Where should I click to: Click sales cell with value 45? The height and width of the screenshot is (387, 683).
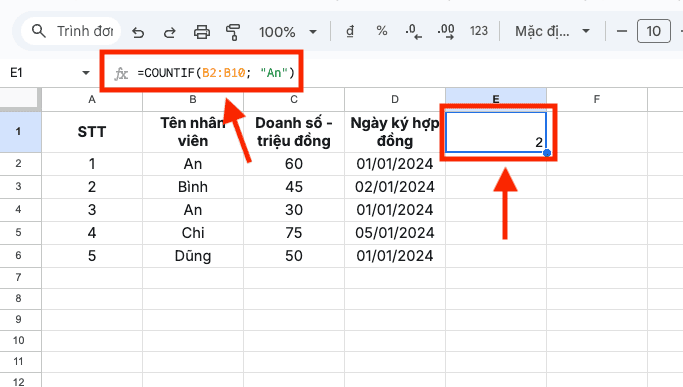294,187
